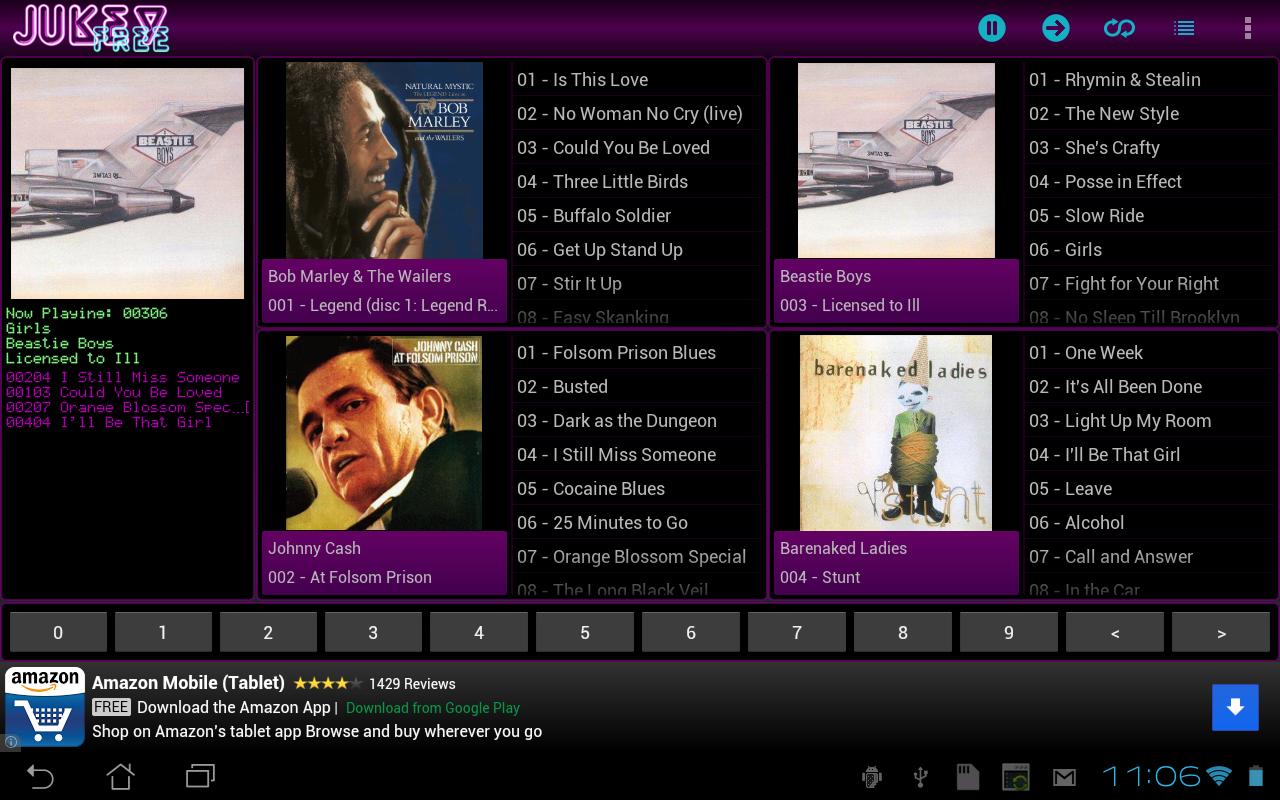1280x800 pixels.
Task: Select Johnny Cash At Folsom Prison cover
Action: click(384, 433)
